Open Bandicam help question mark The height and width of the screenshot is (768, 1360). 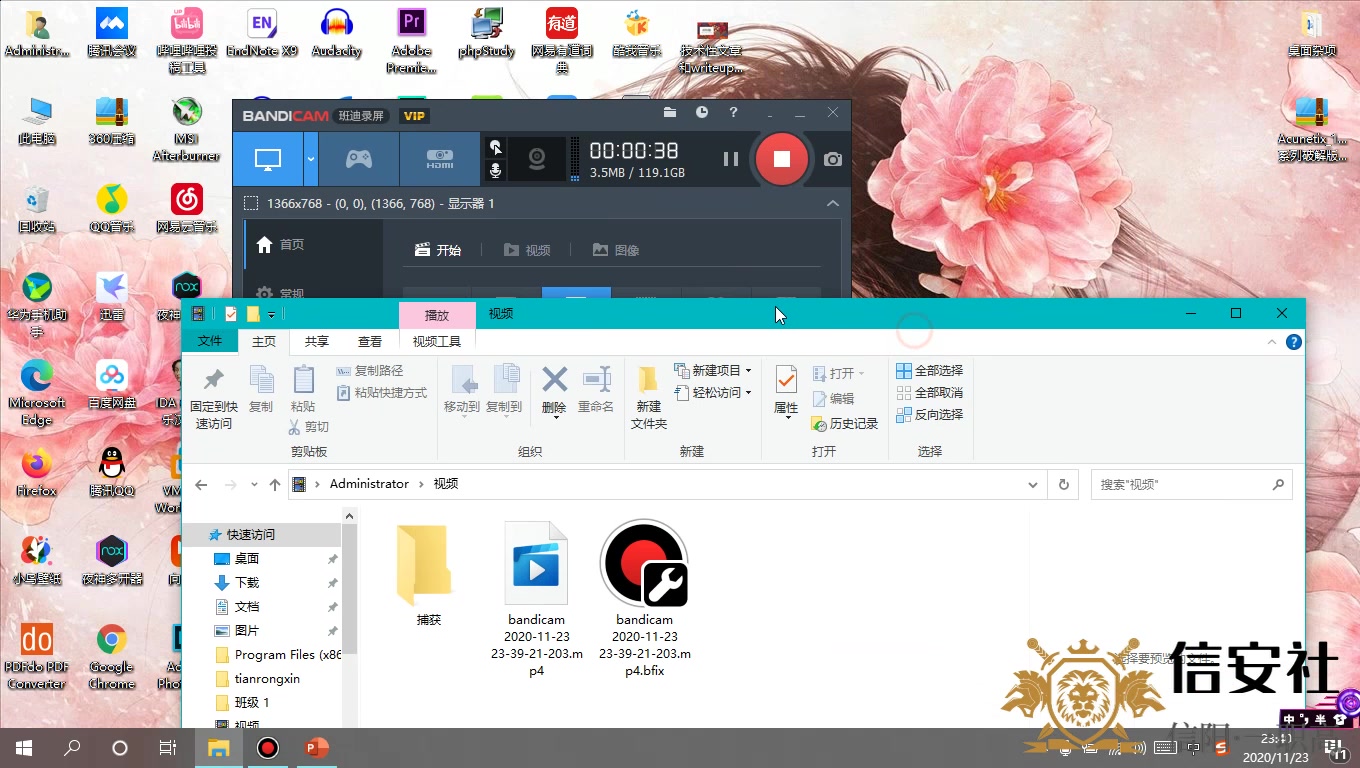click(x=734, y=113)
